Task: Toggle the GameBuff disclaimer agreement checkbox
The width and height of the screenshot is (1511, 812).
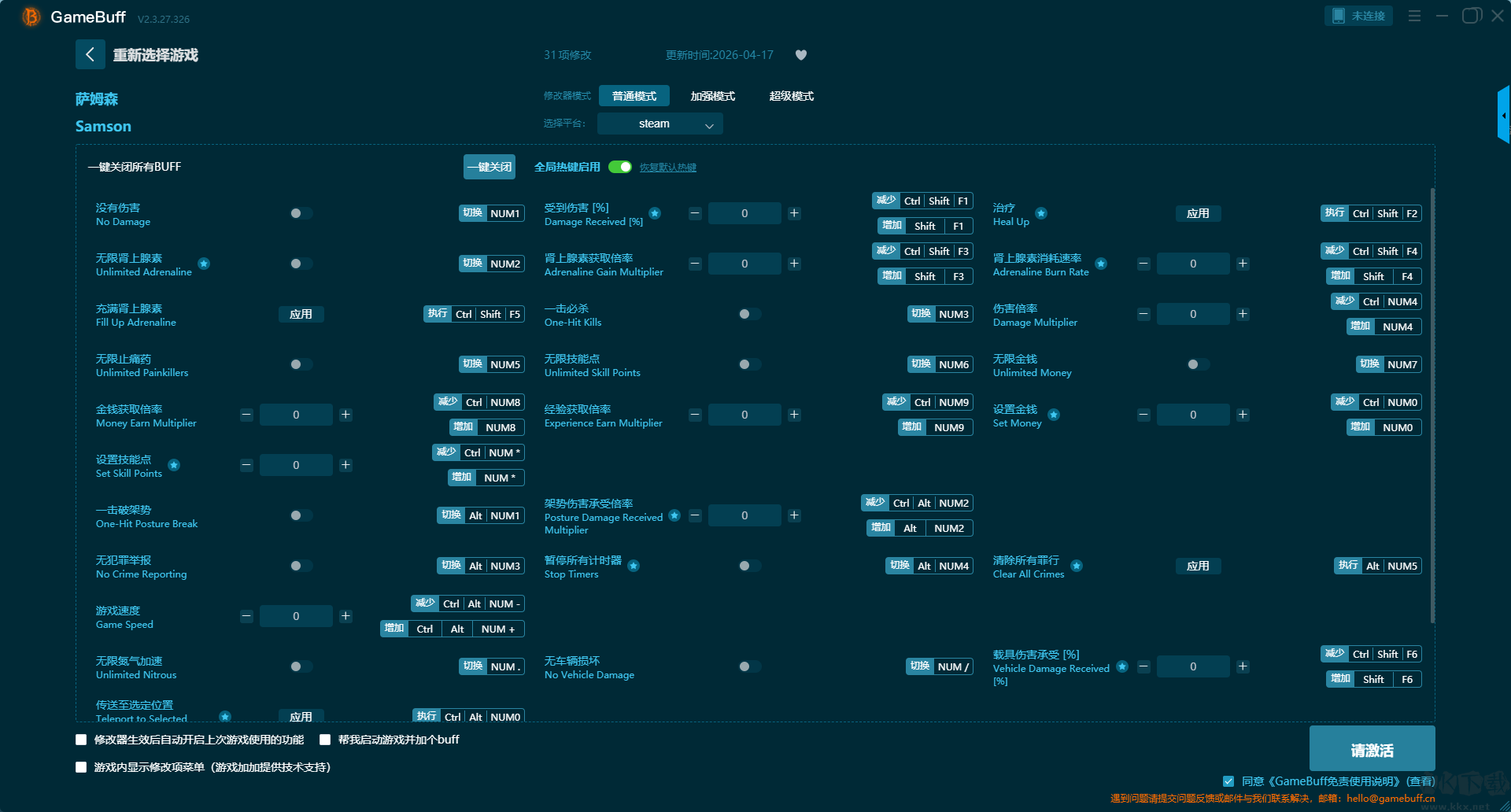Action: 1228,781
